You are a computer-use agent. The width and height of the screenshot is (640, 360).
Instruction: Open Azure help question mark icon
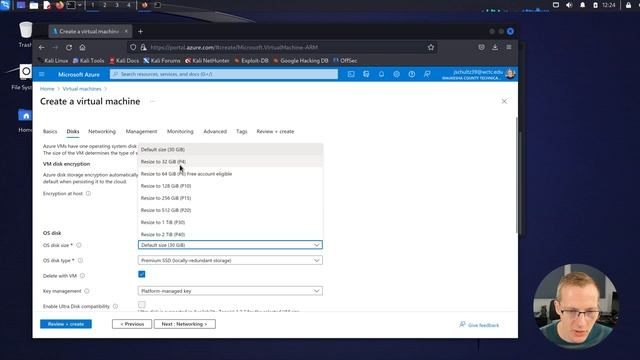click(x=411, y=74)
